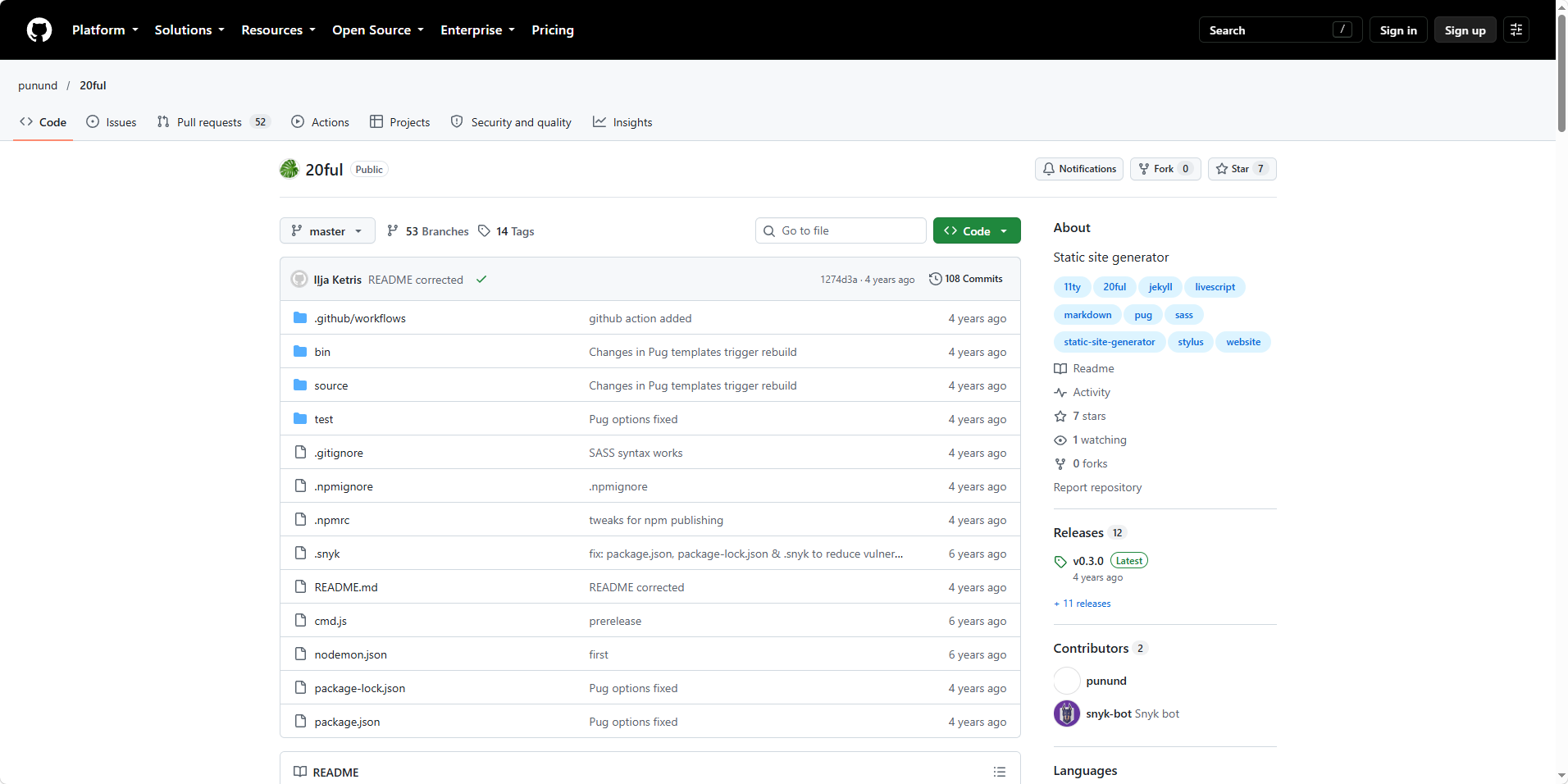
Task: Open the 108 Commits history icon
Action: click(x=935, y=279)
